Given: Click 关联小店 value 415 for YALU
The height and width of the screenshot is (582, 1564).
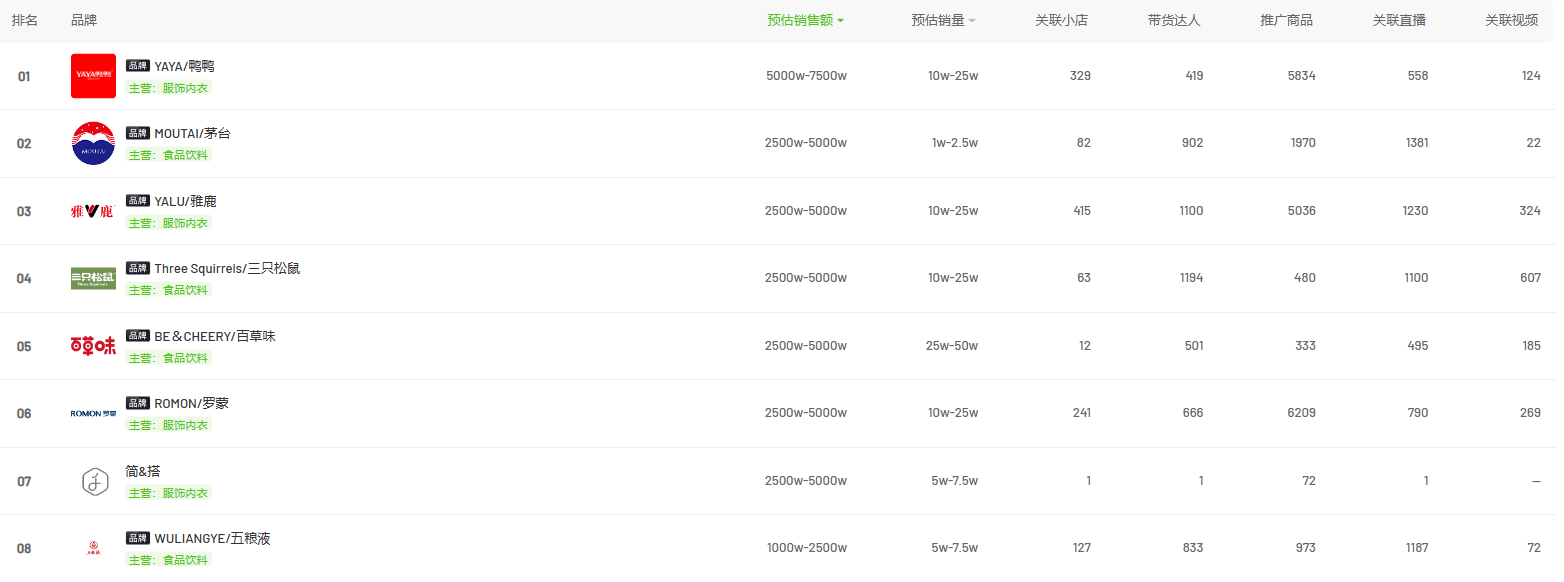Looking at the screenshot, I should click(1080, 211).
